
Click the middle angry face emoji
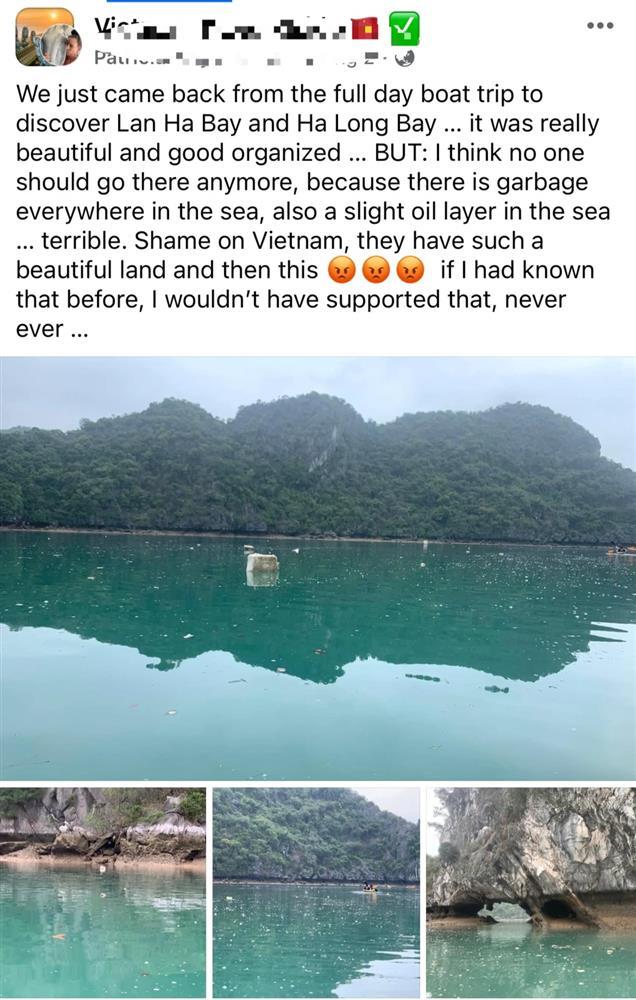point(376,270)
